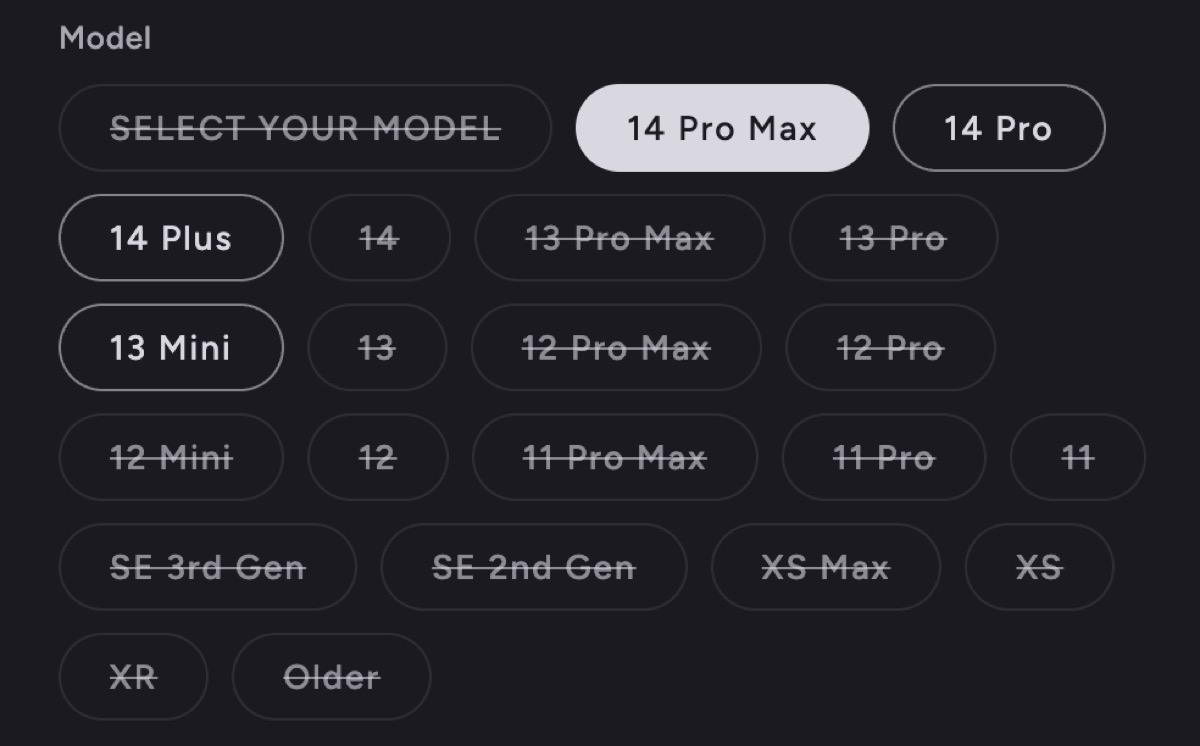Image resolution: width=1200 pixels, height=746 pixels.
Task: Choose the SE 3rd Gen option
Action: [x=208, y=567]
